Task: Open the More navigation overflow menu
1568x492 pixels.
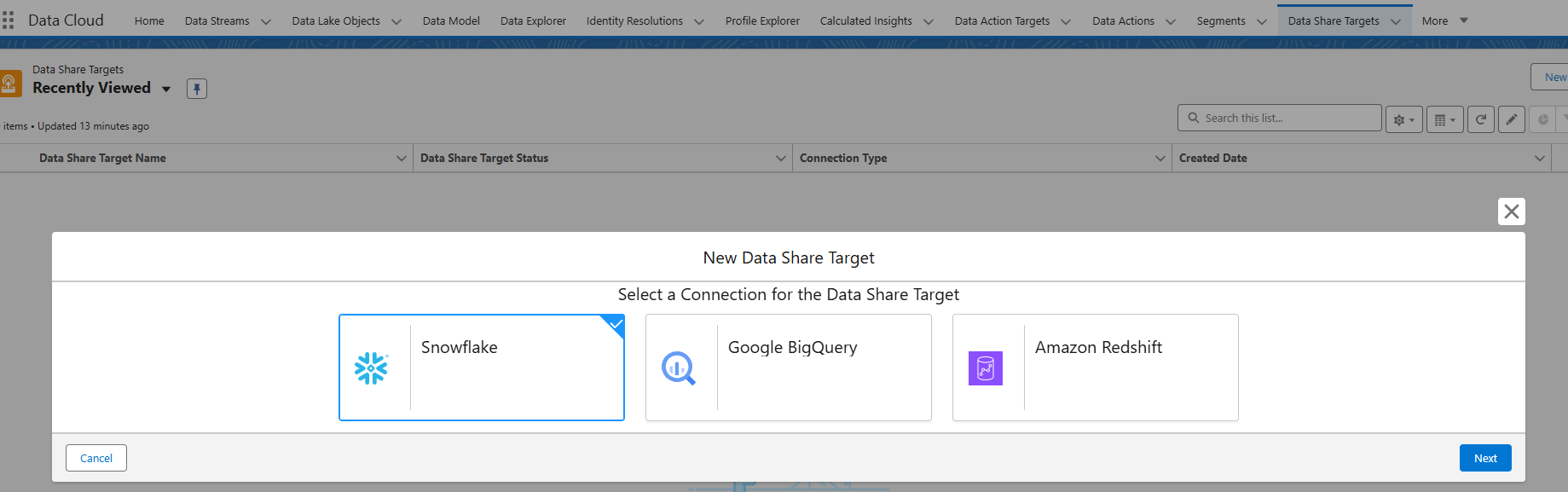Action: pyautogui.click(x=1444, y=20)
